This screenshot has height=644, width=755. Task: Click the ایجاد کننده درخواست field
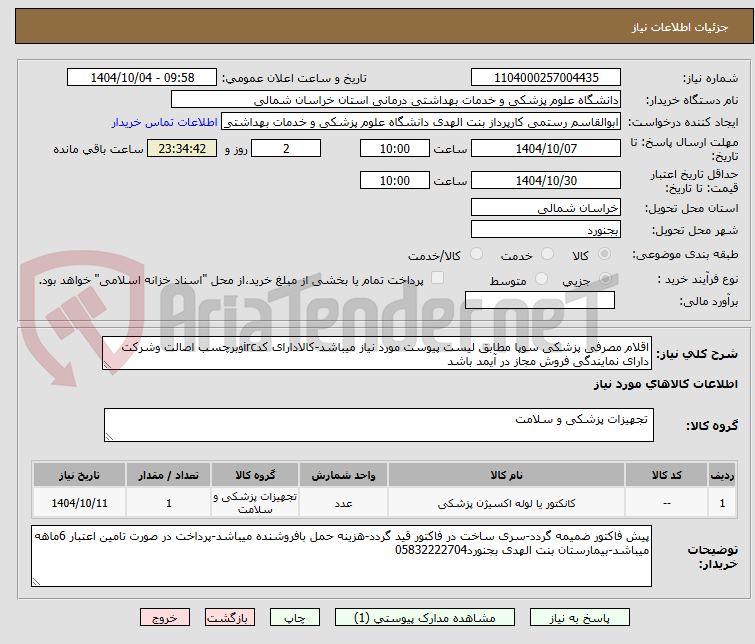(x=421, y=122)
